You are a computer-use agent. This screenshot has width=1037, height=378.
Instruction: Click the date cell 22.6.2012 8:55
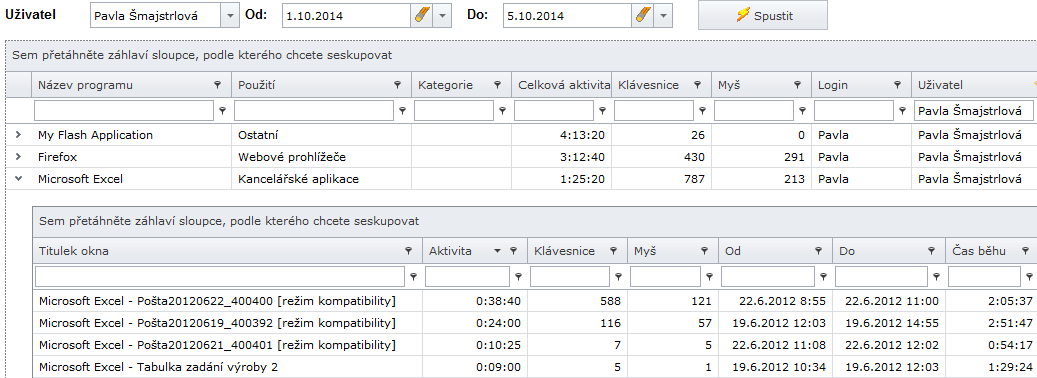coord(775,301)
